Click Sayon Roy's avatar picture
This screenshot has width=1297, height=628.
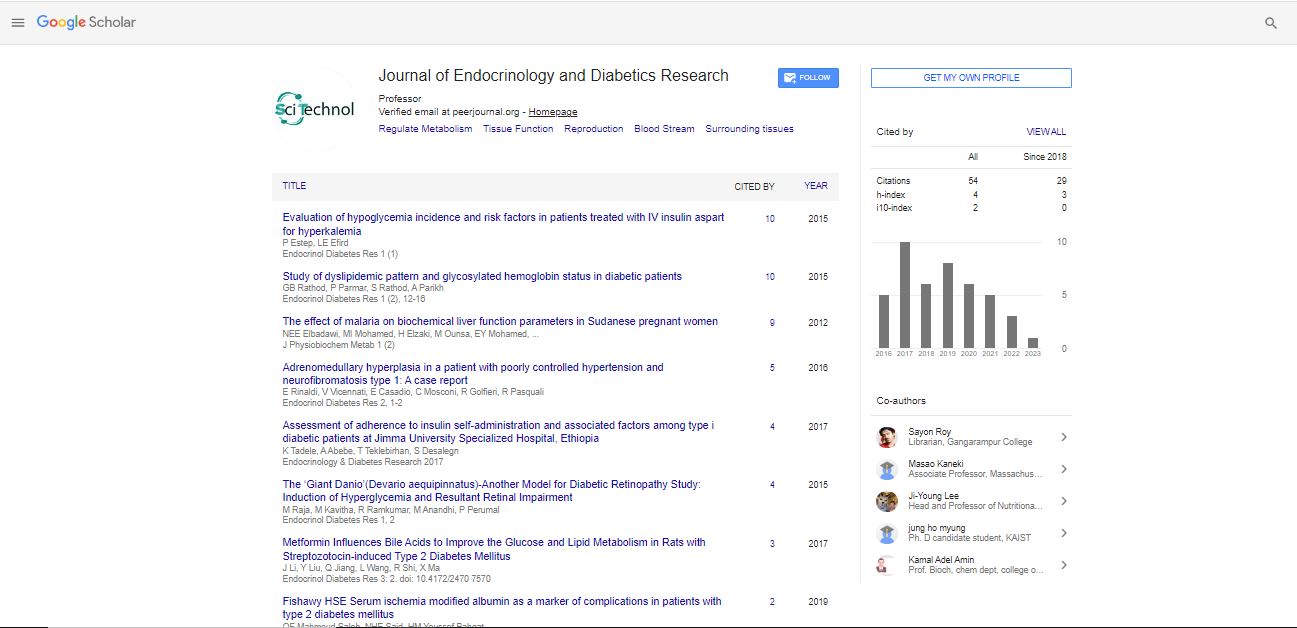click(887, 437)
